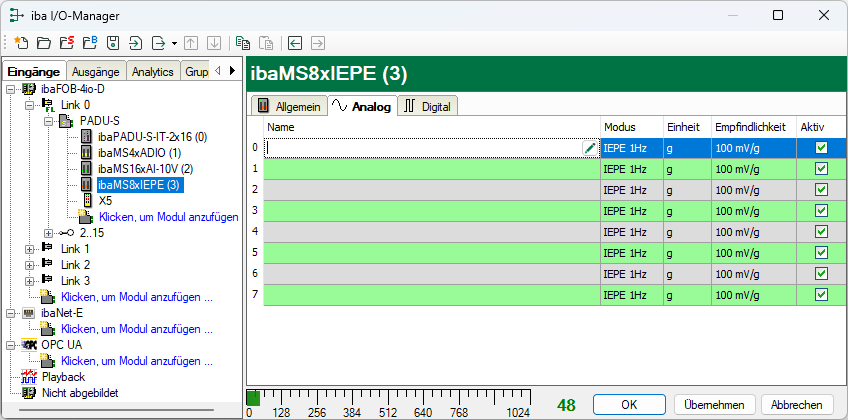Collapse the Link 0 tree node
This screenshot has width=848, height=420.
pos(30,105)
